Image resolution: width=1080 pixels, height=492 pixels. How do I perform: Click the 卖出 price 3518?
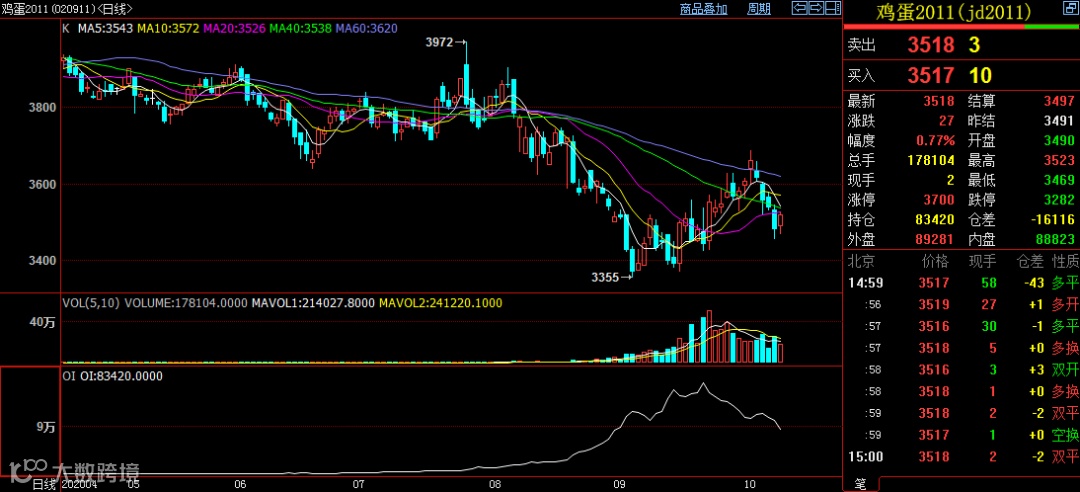(931, 45)
